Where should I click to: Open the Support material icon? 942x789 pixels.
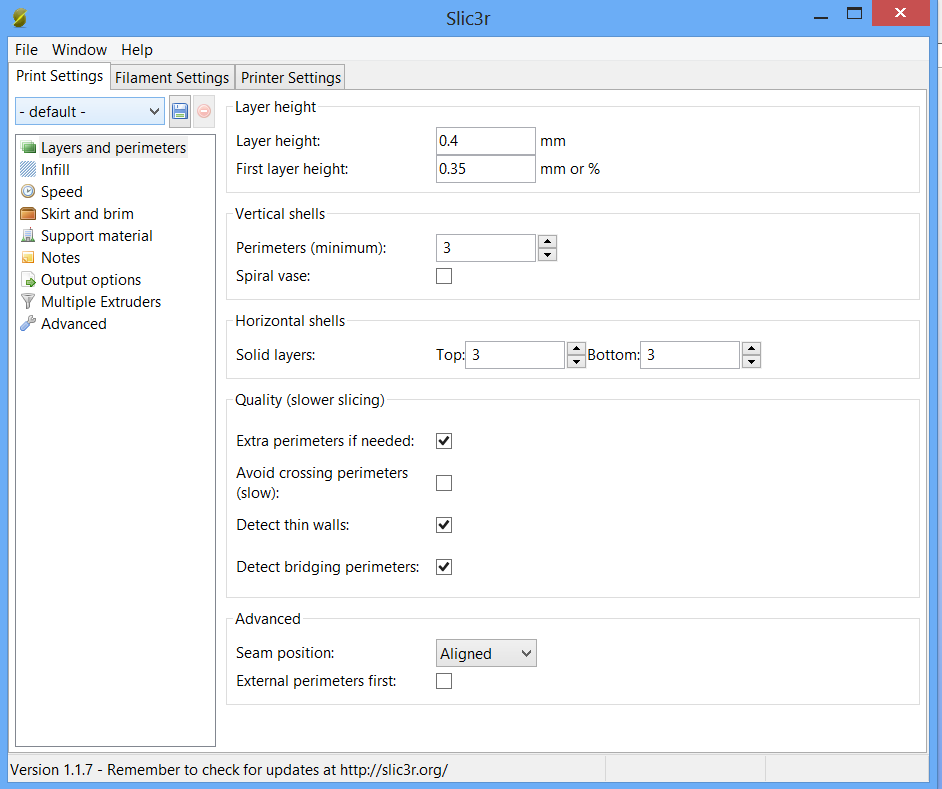[28, 236]
